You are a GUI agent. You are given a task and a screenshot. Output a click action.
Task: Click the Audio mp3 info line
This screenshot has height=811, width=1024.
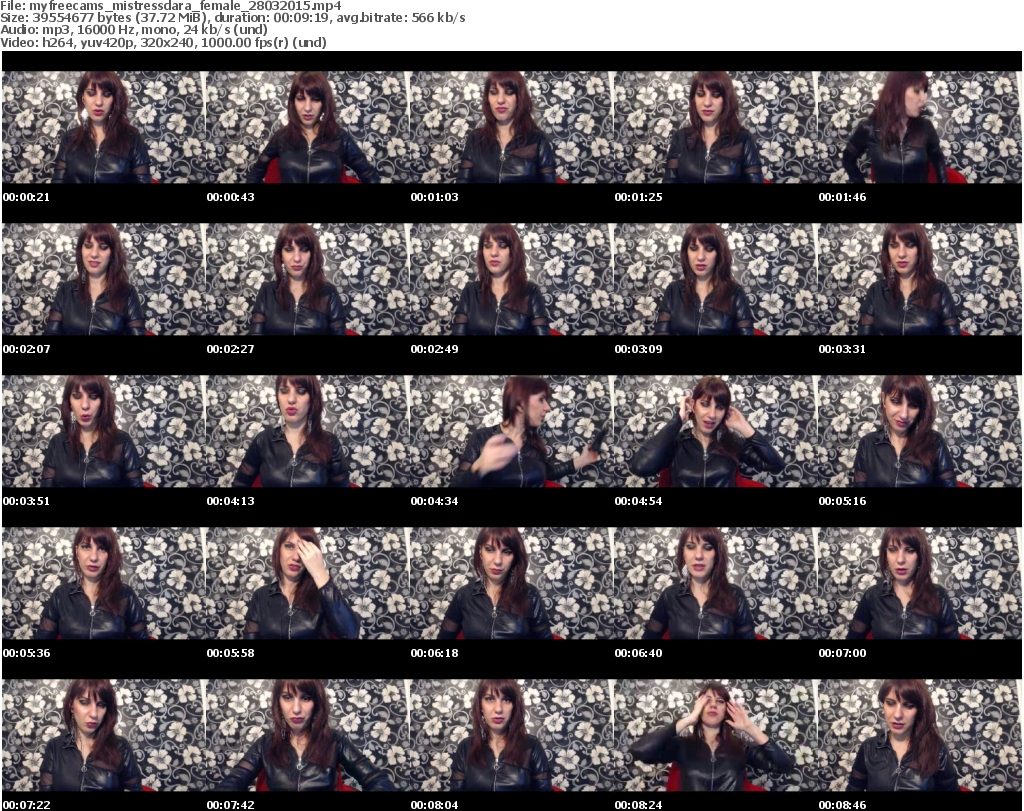point(134,29)
